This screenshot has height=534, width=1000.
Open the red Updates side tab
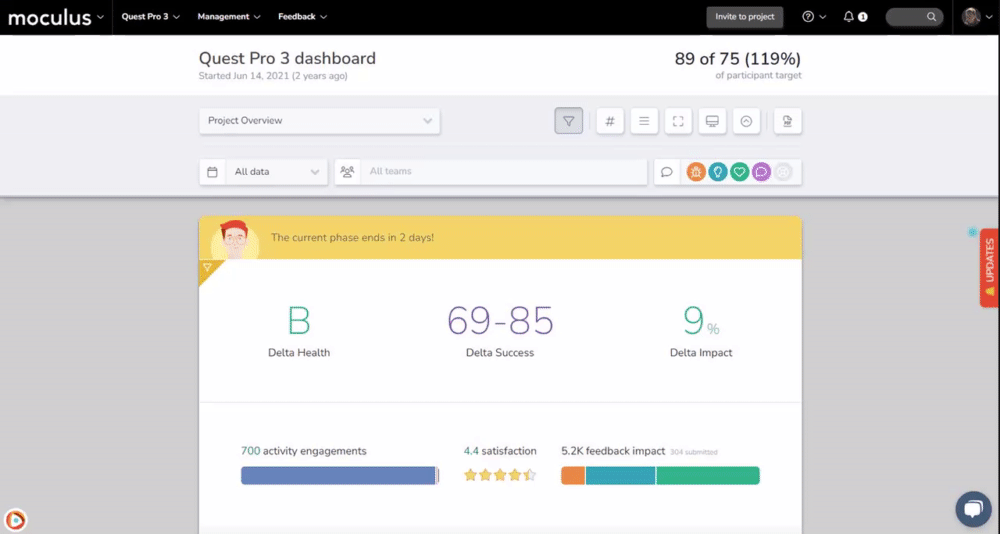coord(989,267)
